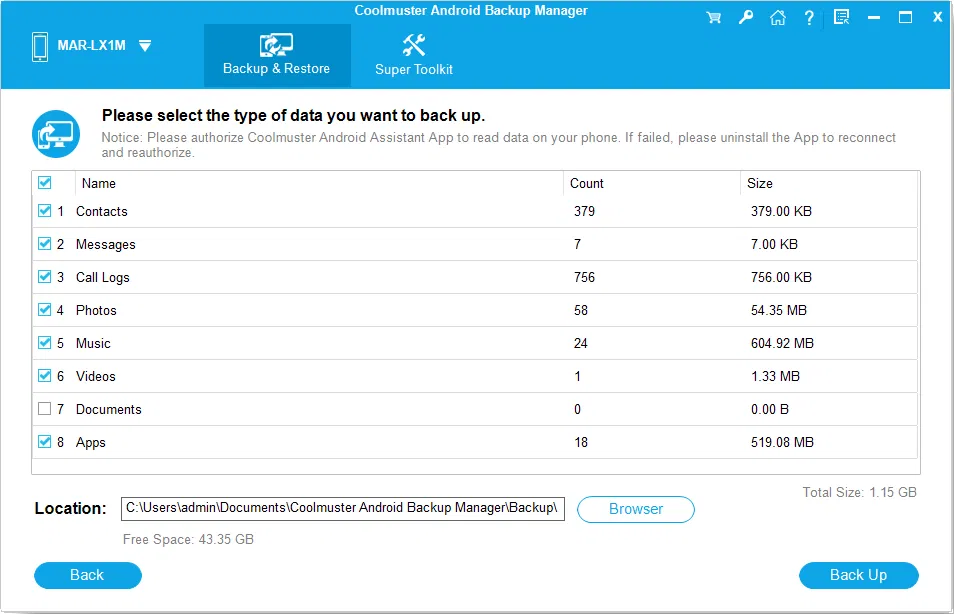The height and width of the screenshot is (614, 954).
Task: Select the Contacts row name
Action: click(x=102, y=211)
